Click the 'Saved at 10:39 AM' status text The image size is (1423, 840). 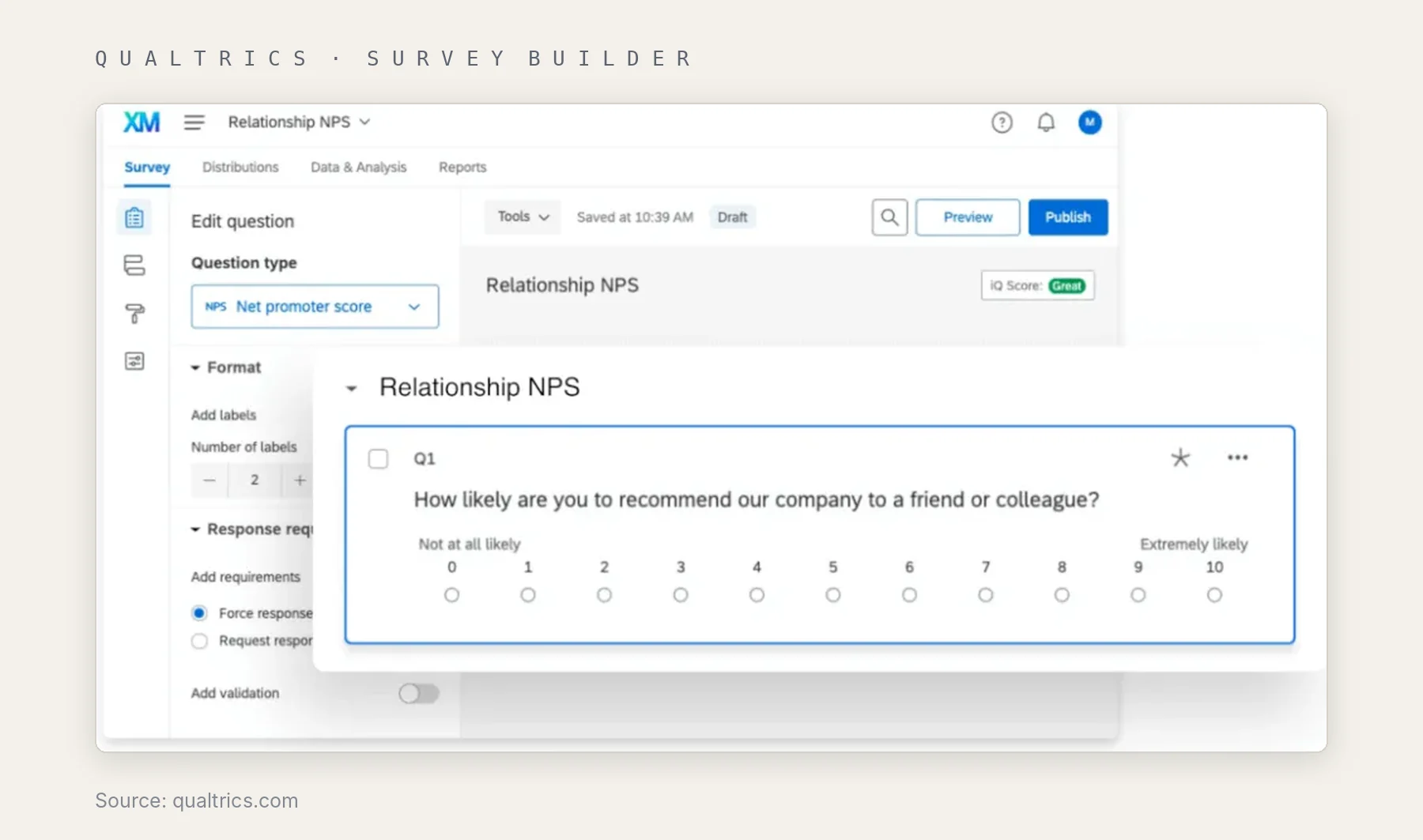(635, 217)
